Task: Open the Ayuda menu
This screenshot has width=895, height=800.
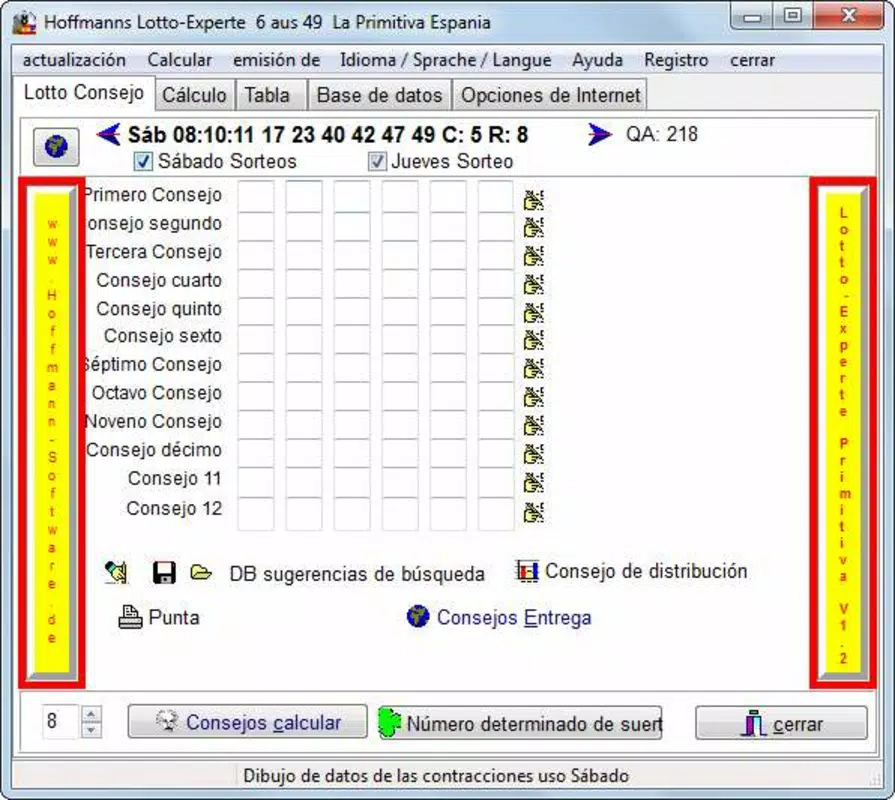Action: [597, 60]
